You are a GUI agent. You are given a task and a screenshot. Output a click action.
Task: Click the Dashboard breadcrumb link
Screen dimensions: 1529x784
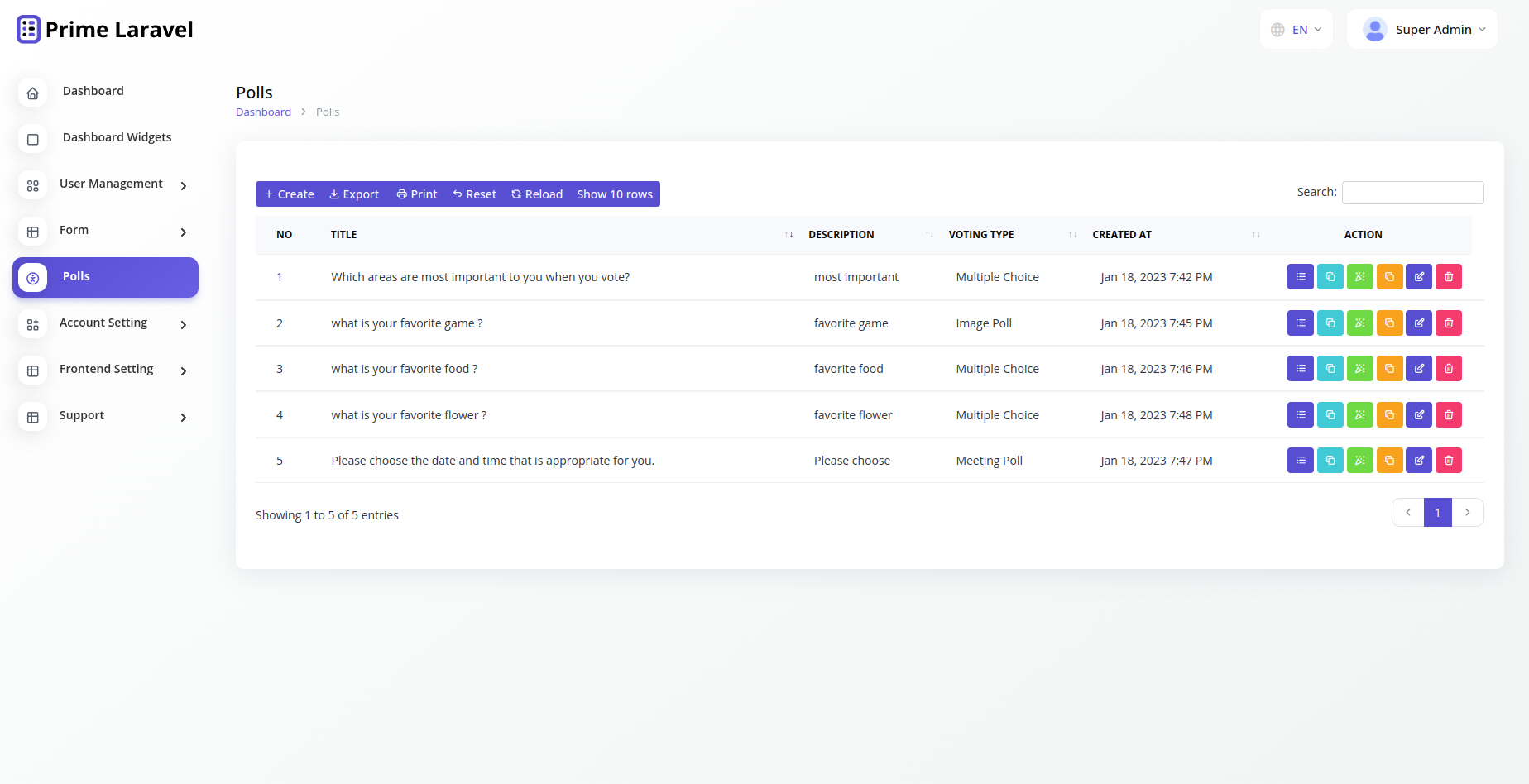(x=263, y=112)
